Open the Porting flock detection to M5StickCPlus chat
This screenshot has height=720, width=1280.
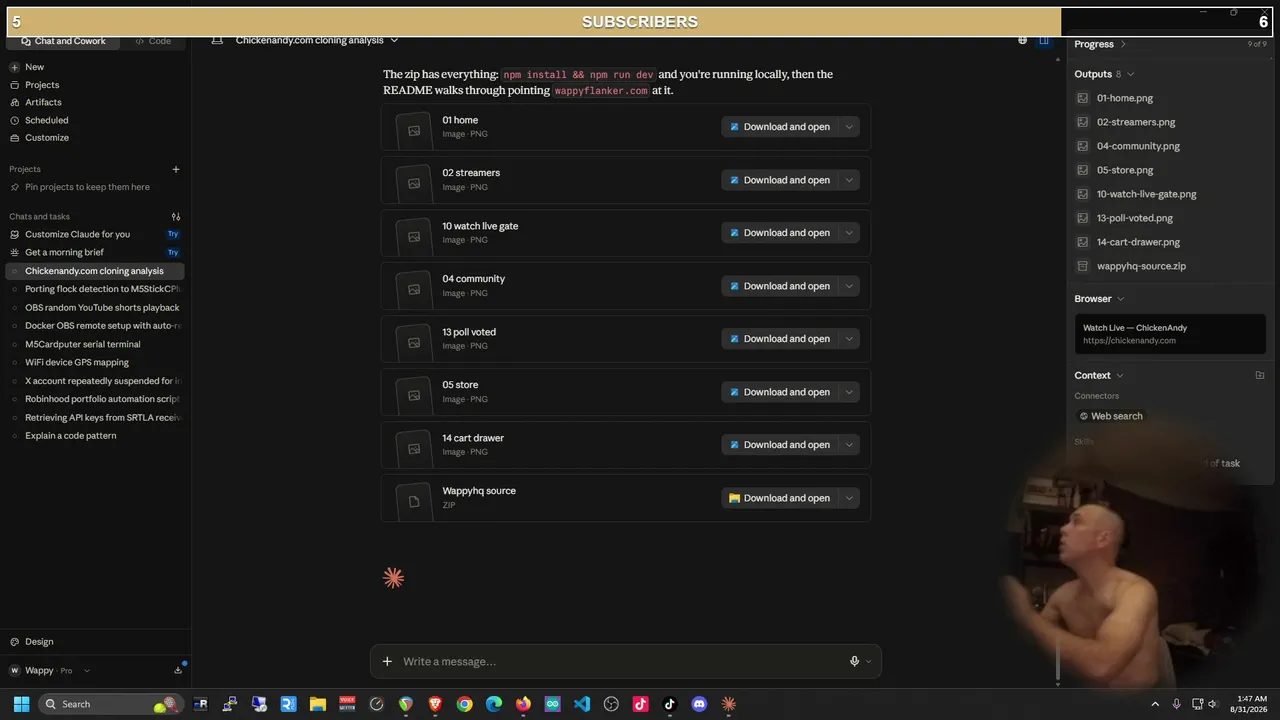[x=95, y=289]
